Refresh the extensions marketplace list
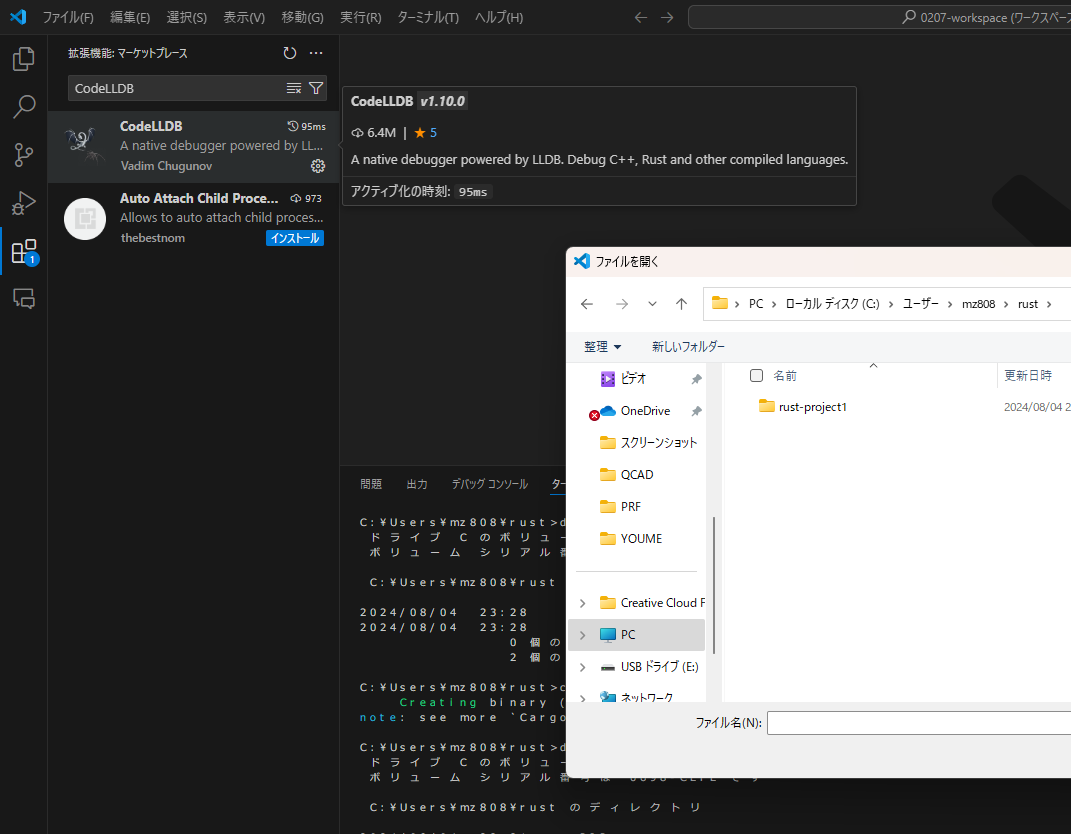Screen dimensions: 1071x834 (x=290, y=53)
